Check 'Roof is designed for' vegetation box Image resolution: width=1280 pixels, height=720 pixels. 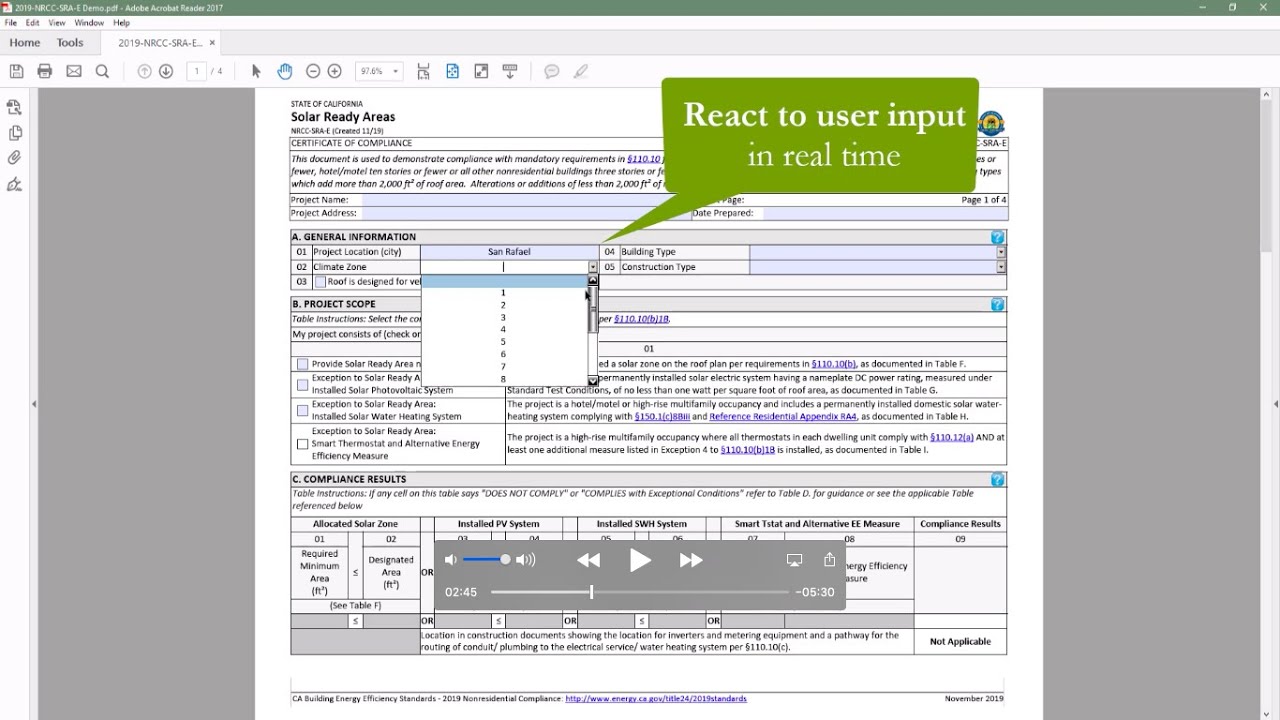(320, 282)
